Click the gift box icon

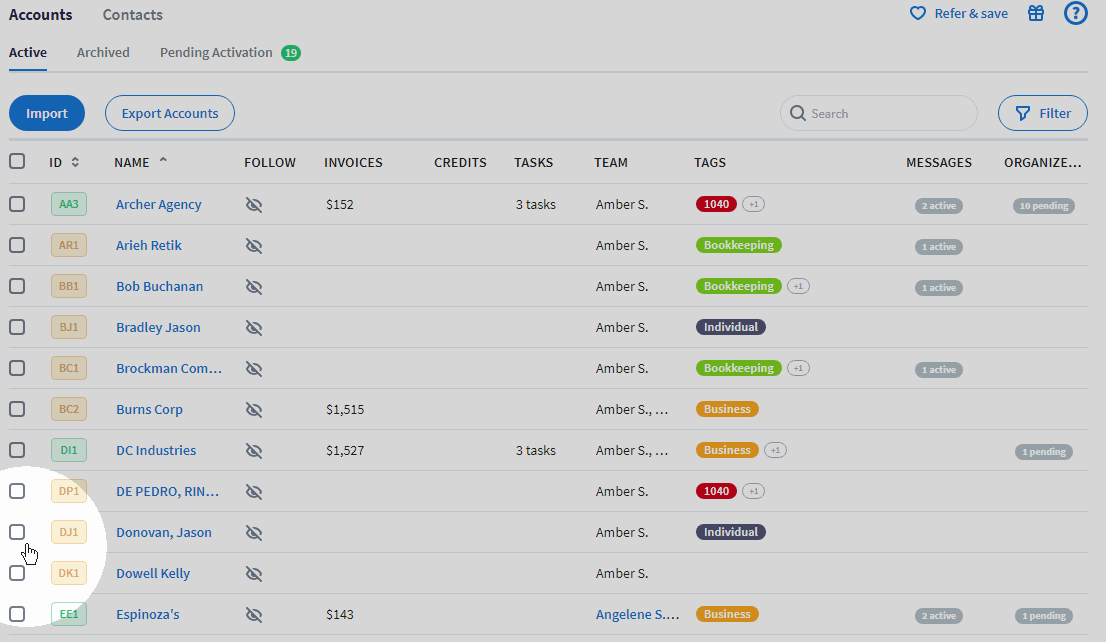(x=1036, y=14)
